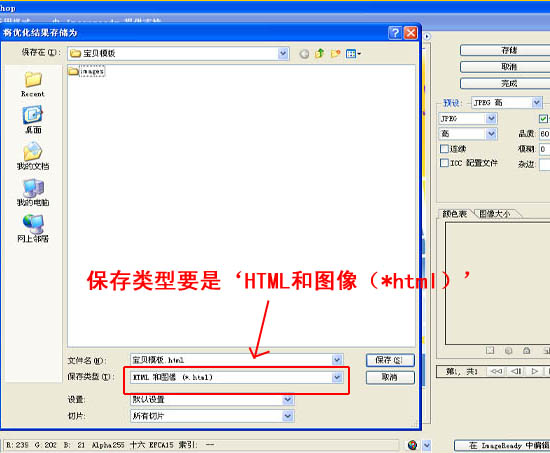Go to Desktop (桌面) location

pyautogui.click(x=33, y=120)
